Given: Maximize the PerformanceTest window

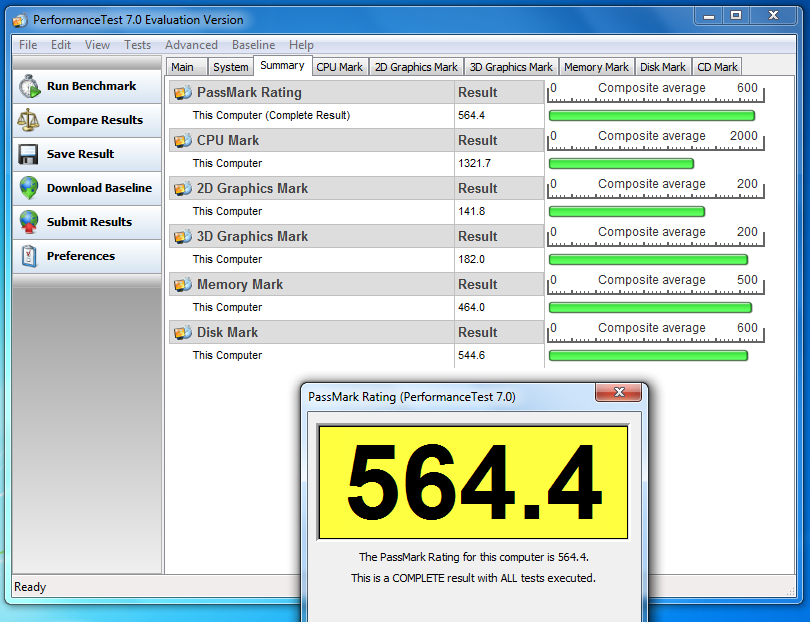Looking at the screenshot, I should click(x=736, y=16).
